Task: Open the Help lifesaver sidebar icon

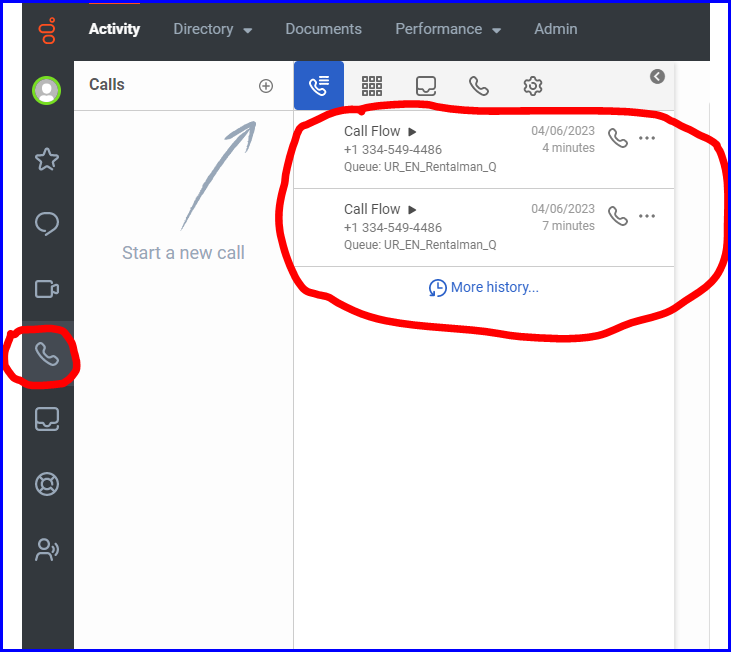Action: pos(47,484)
